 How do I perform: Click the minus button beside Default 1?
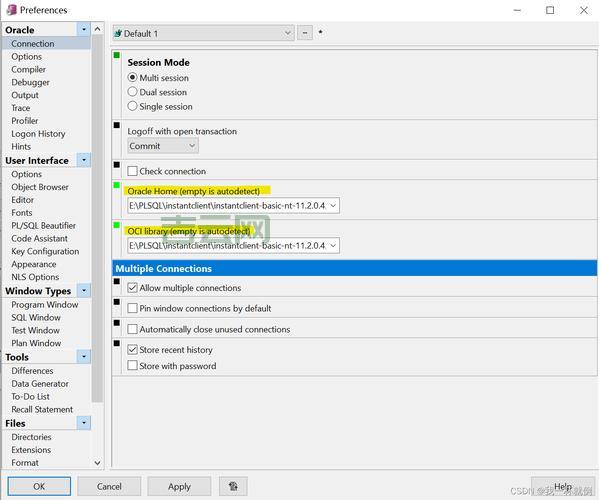click(304, 33)
